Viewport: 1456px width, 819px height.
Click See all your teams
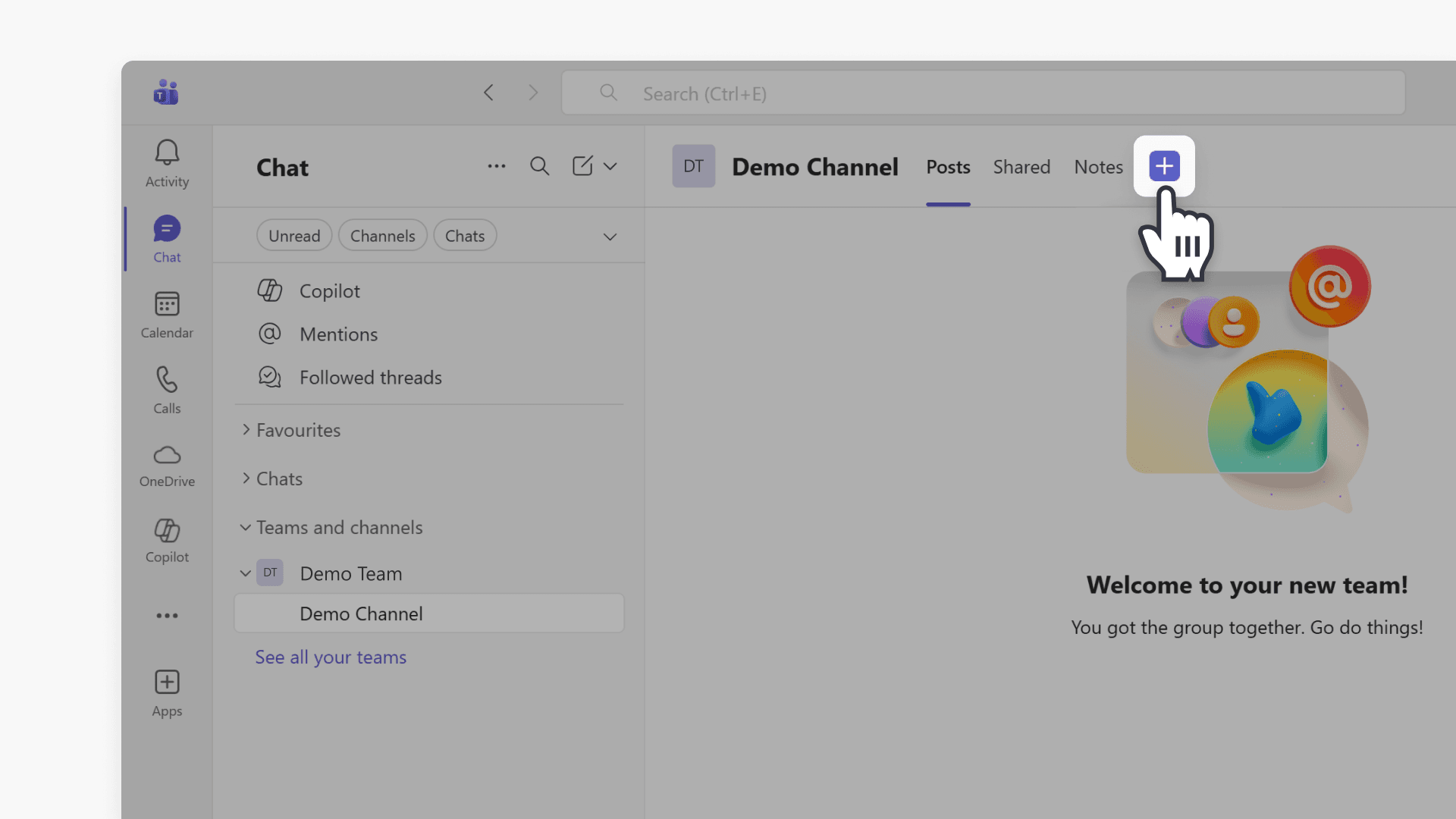(330, 657)
